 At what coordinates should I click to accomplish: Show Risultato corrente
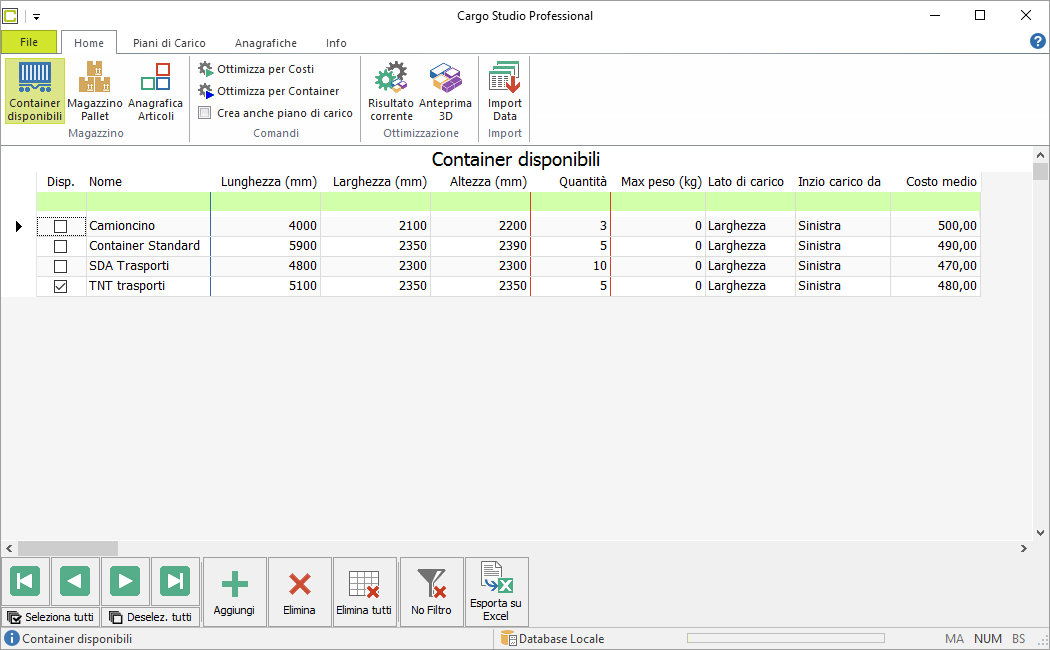[x=391, y=91]
